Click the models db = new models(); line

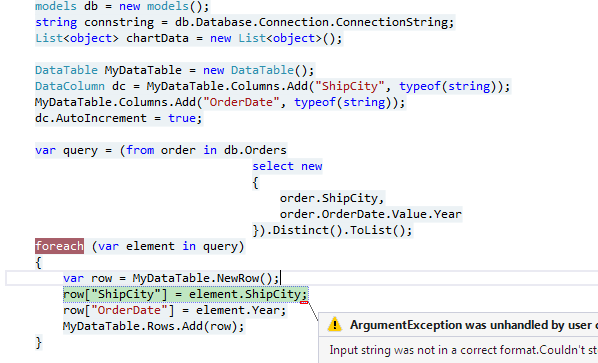[122, 6]
